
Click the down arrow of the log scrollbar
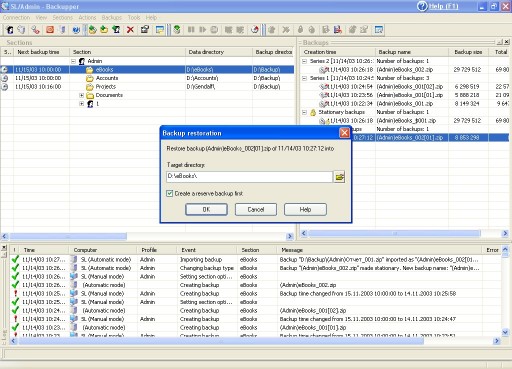click(505, 332)
